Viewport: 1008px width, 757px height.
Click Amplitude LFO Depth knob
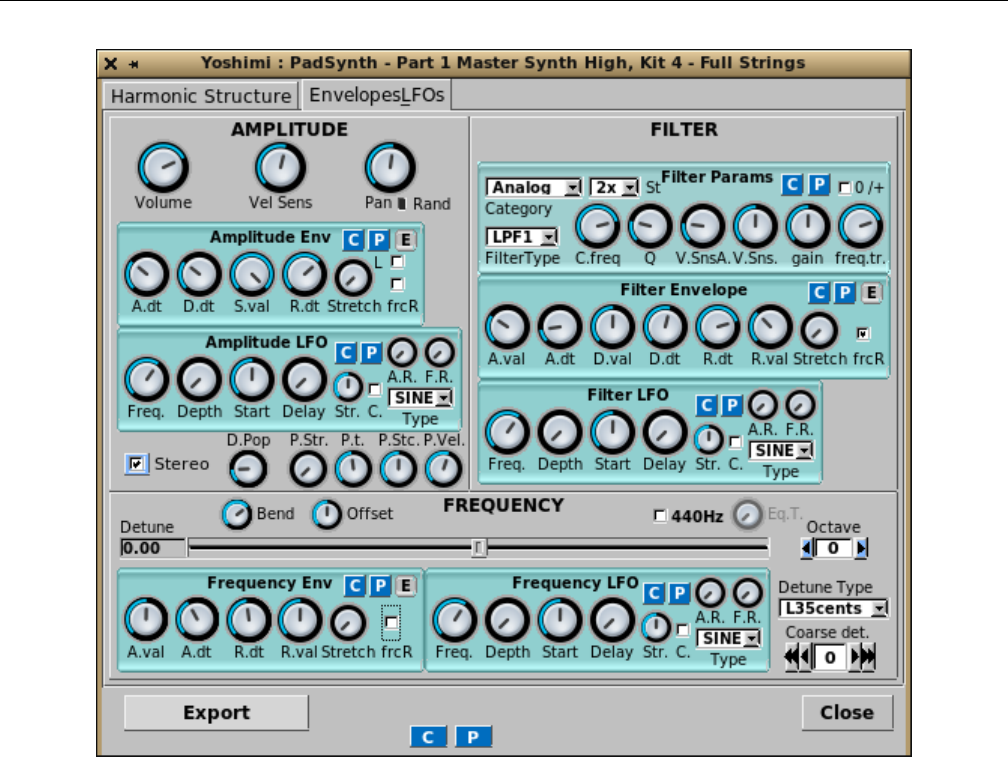pyautogui.click(x=199, y=380)
